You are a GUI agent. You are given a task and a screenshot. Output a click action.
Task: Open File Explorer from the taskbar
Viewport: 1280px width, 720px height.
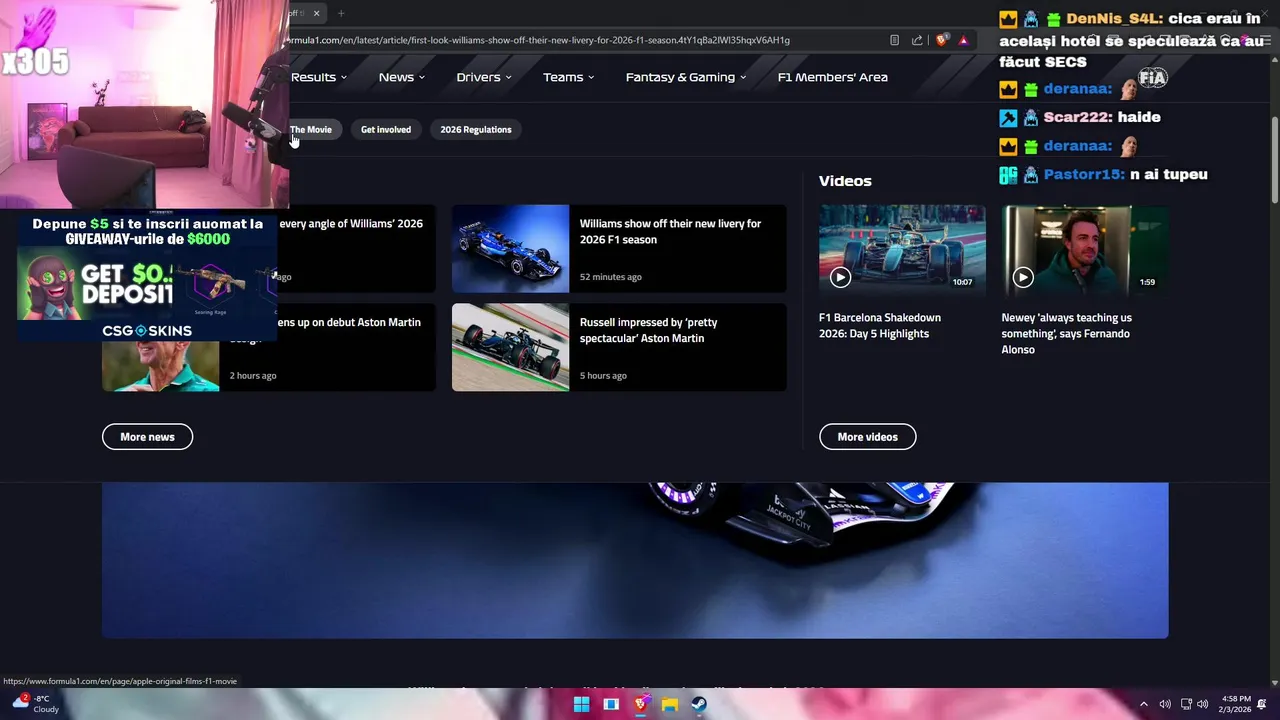(670, 704)
